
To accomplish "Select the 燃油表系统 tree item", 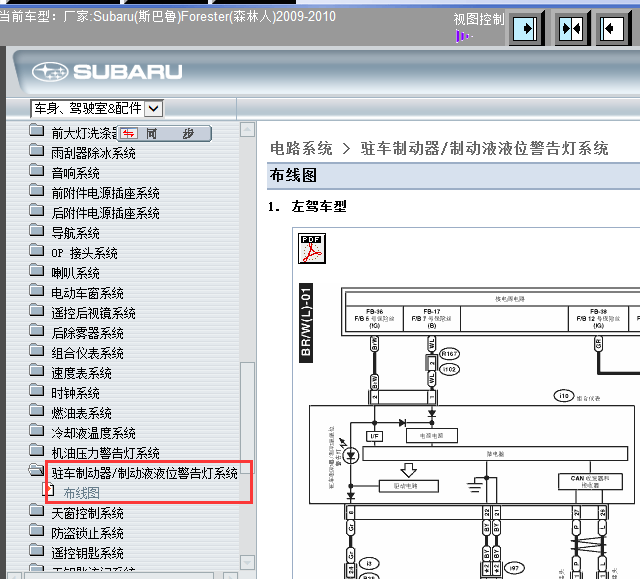I will [81, 413].
